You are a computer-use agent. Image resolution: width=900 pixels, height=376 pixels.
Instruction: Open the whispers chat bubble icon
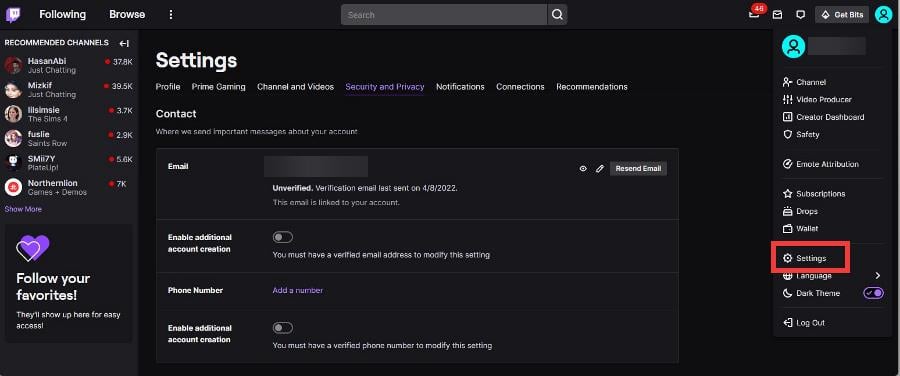pyautogui.click(x=801, y=15)
